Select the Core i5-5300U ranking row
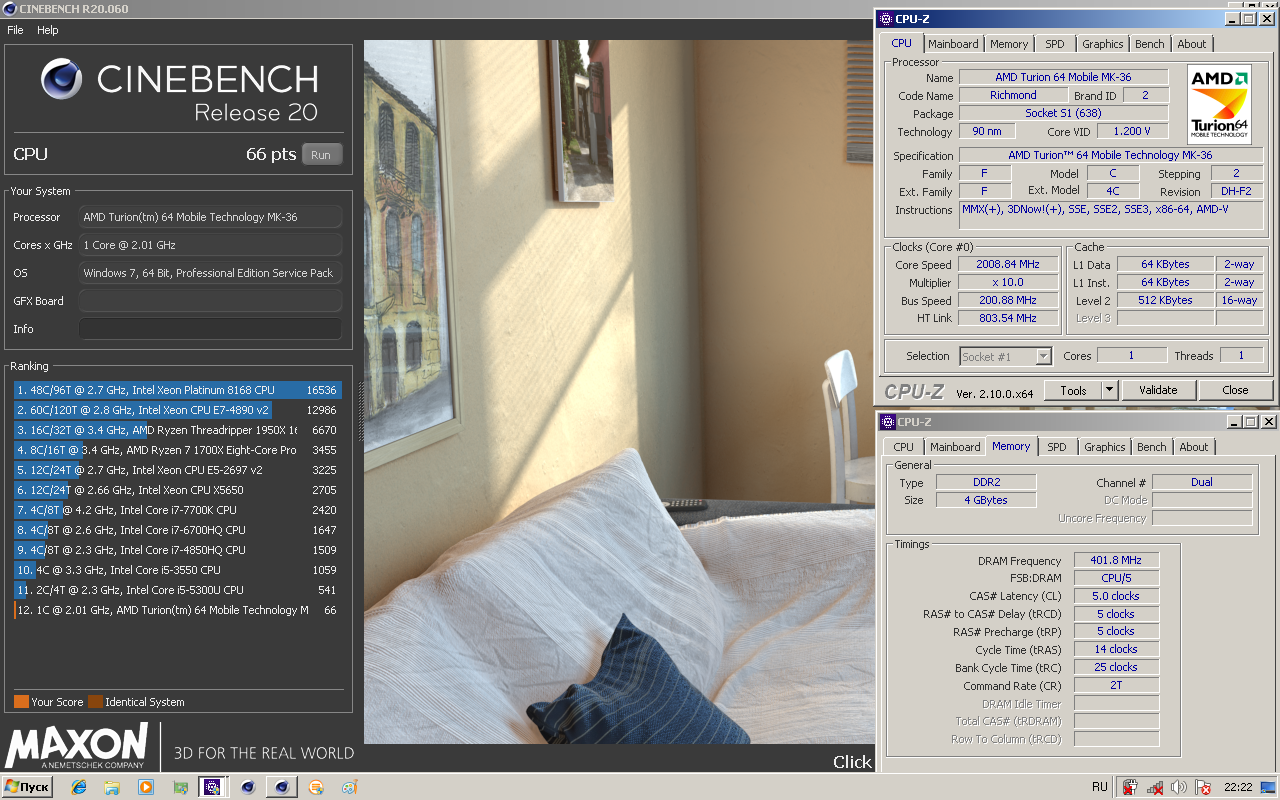This screenshot has width=1280, height=800. coord(177,590)
